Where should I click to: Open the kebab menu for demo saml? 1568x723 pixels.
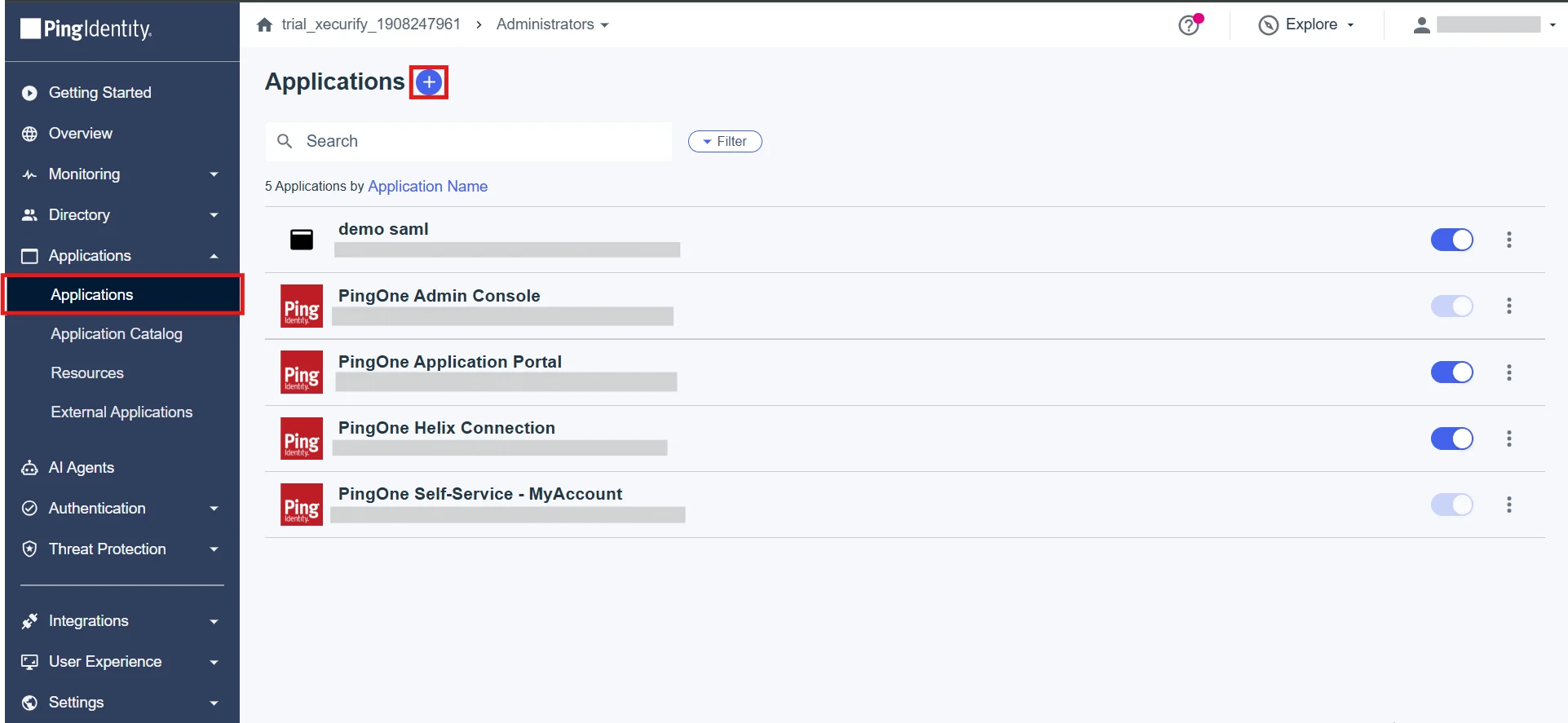1508,240
